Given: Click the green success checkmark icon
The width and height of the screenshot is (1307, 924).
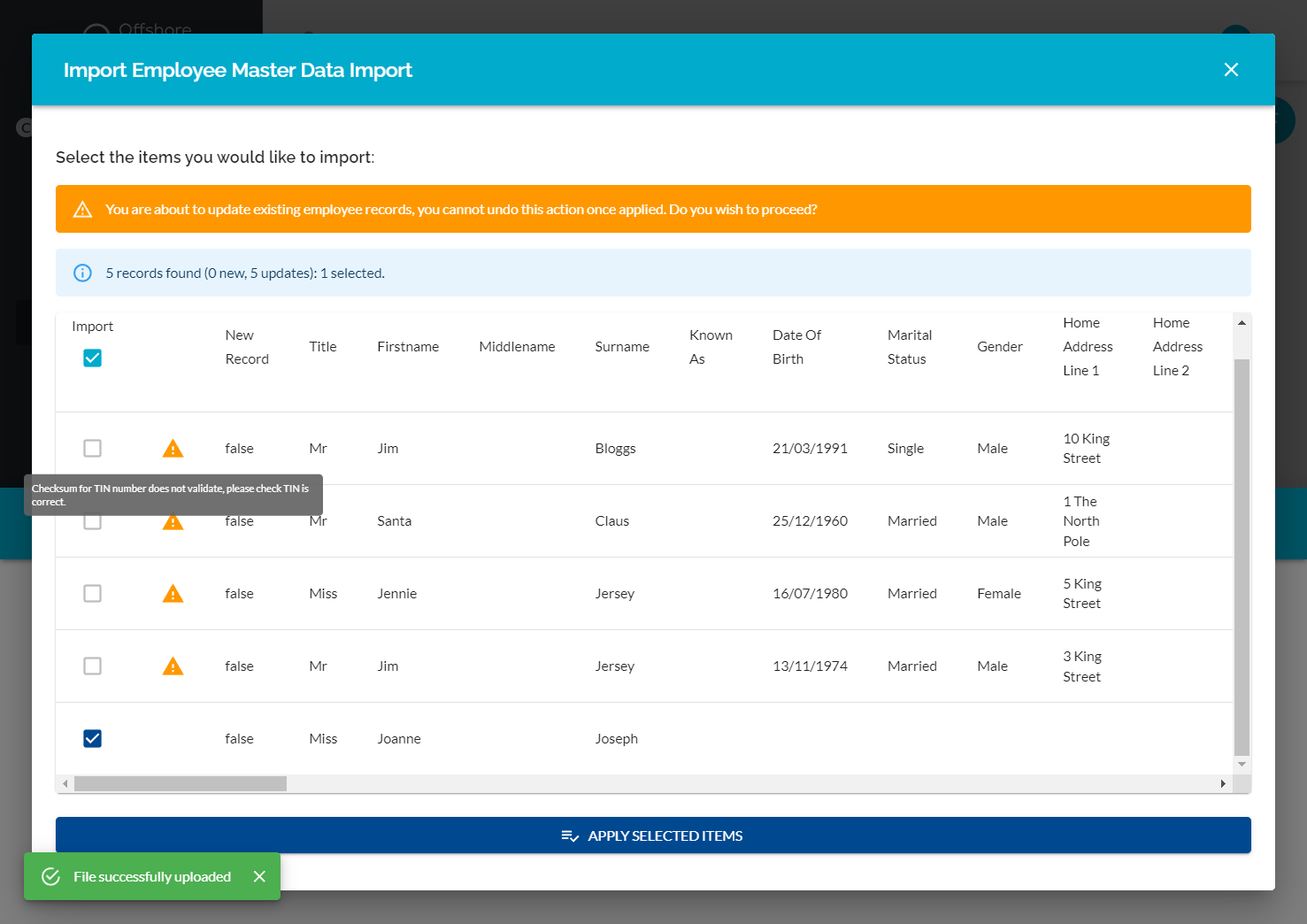Looking at the screenshot, I should tap(51, 876).
